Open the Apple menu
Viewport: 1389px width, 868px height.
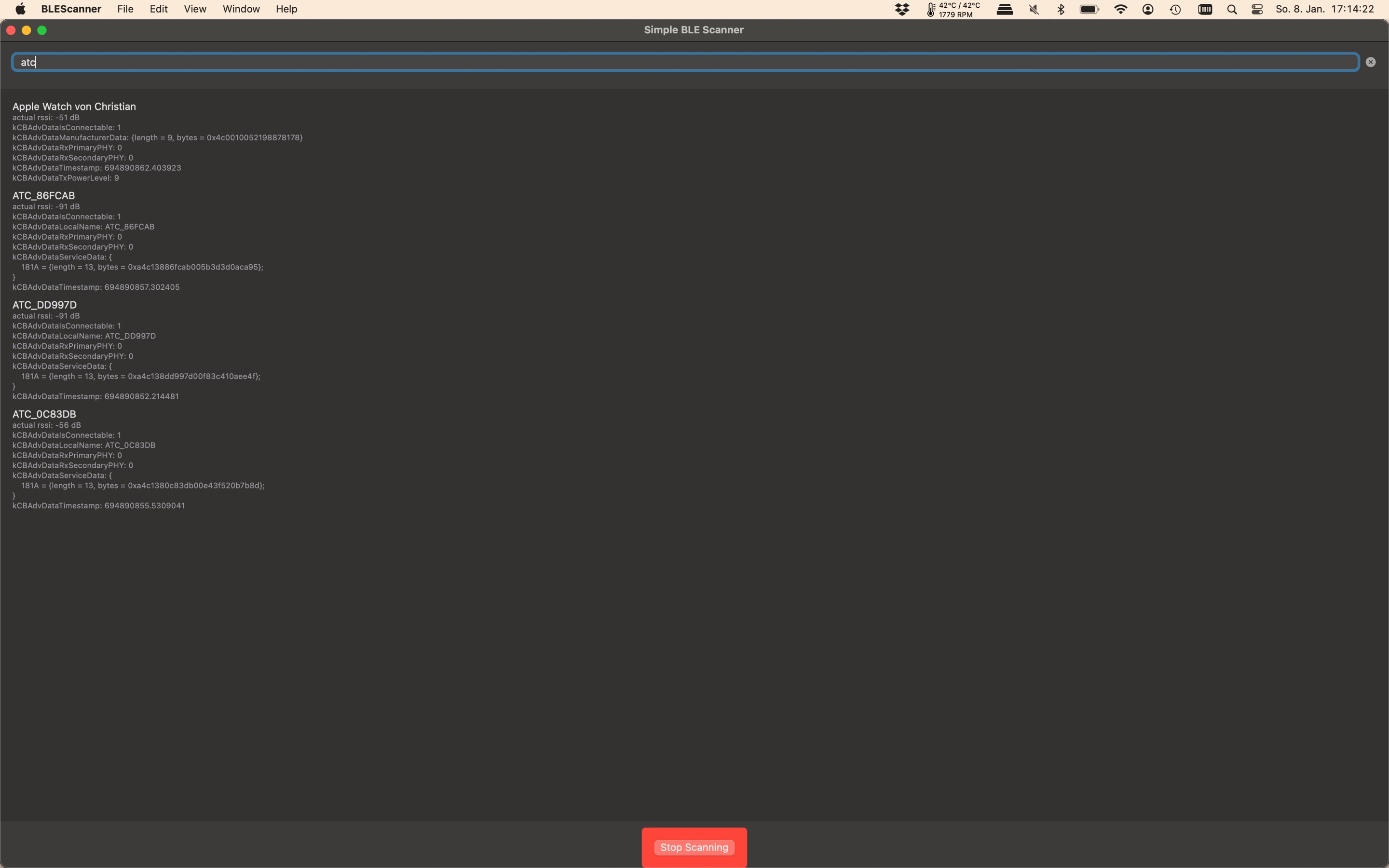click(x=20, y=9)
